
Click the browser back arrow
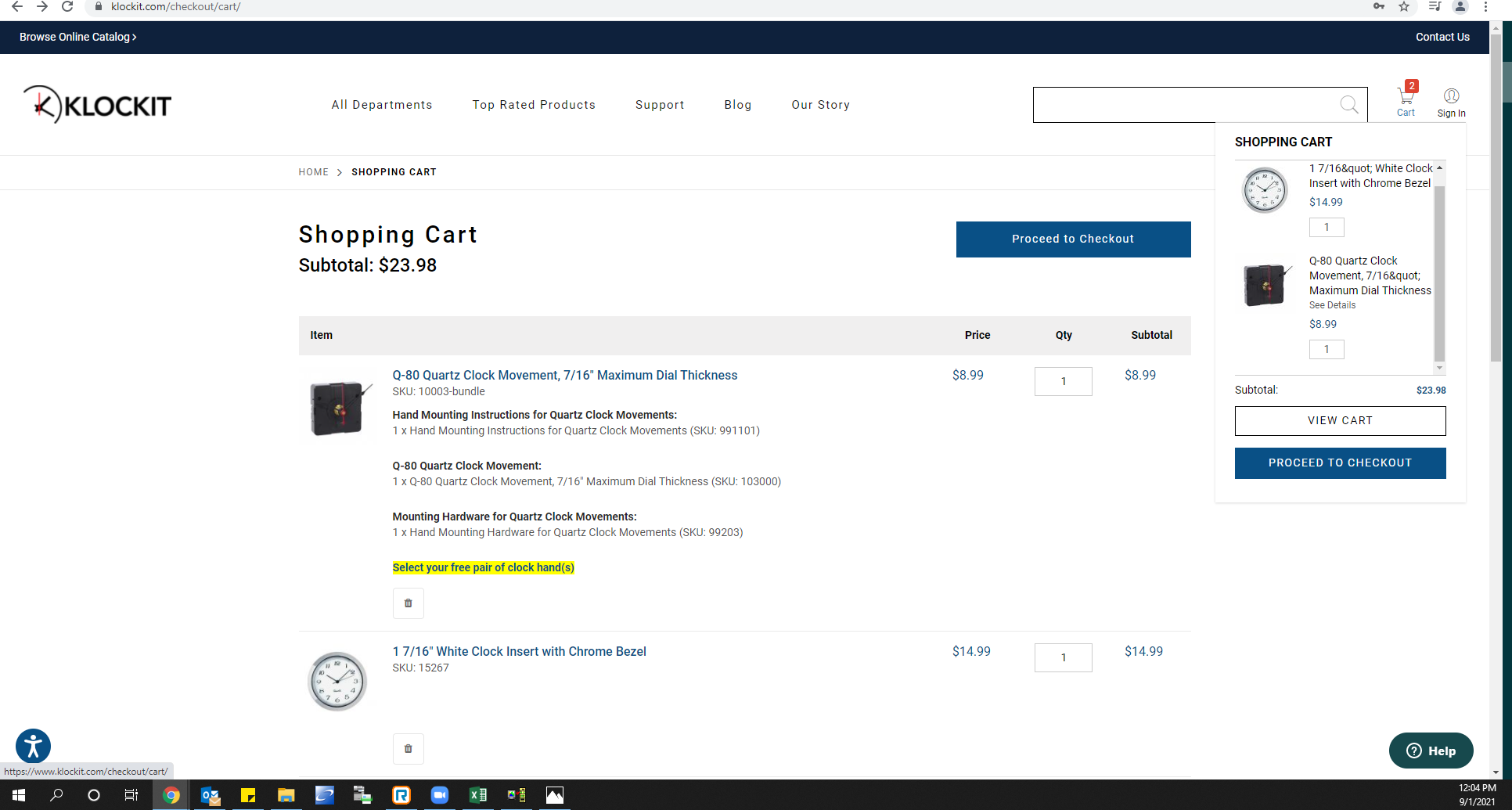click(16, 6)
